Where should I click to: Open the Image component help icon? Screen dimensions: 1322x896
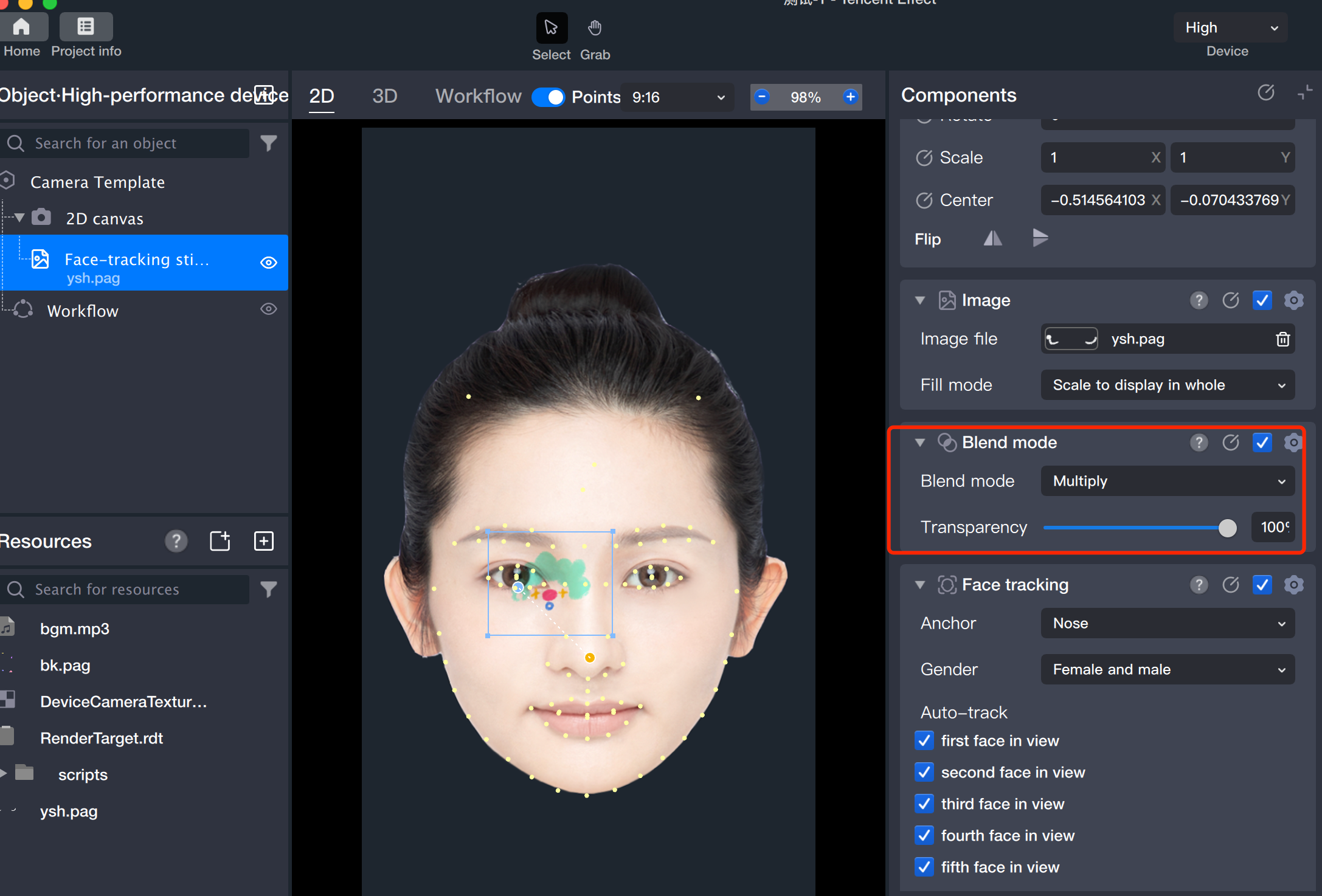coord(1199,300)
